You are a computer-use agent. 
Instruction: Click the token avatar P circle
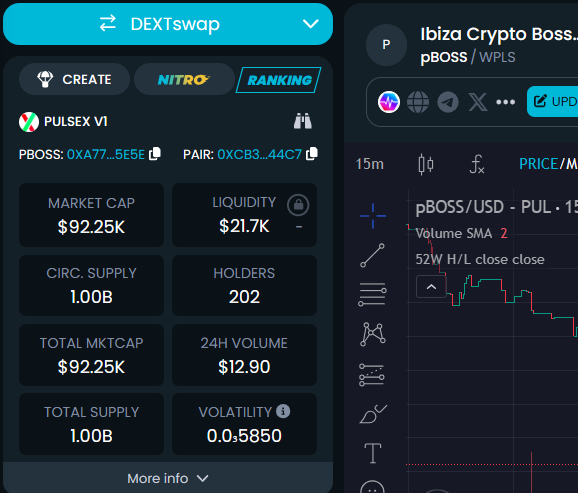coord(386,45)
